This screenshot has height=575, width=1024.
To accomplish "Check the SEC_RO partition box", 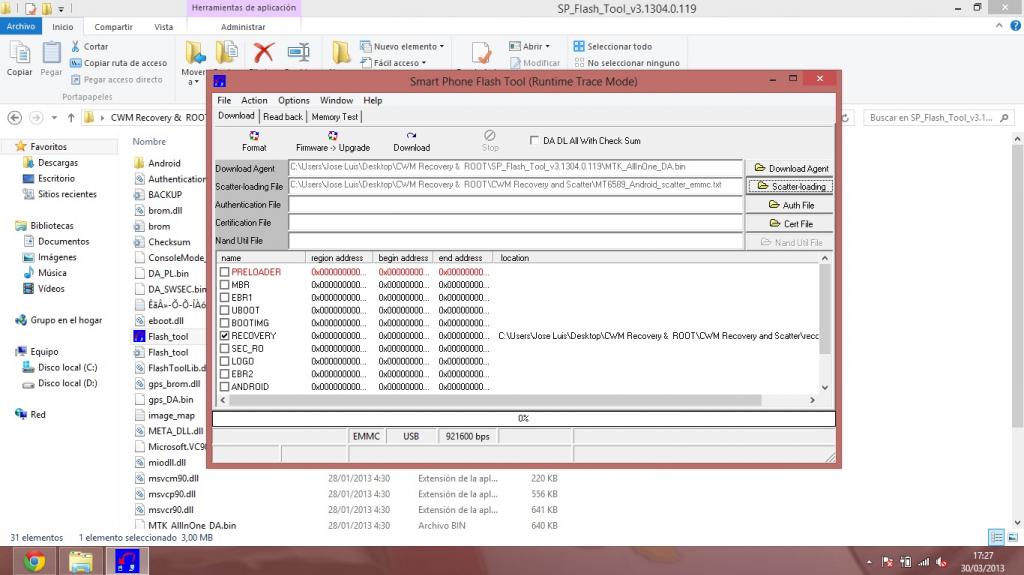I will click(225, 348).
